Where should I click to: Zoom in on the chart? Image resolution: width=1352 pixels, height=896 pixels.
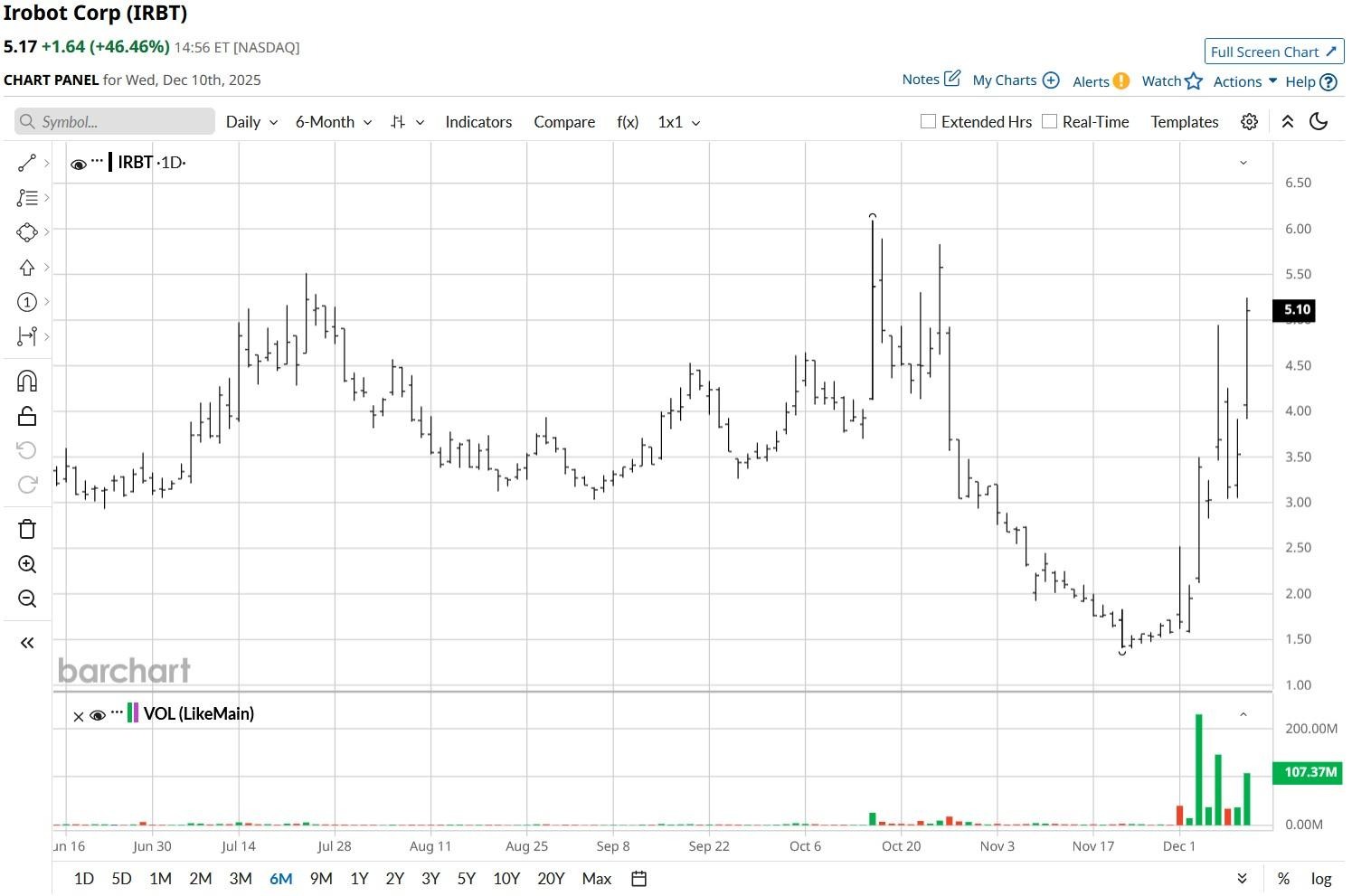[27, 564]
